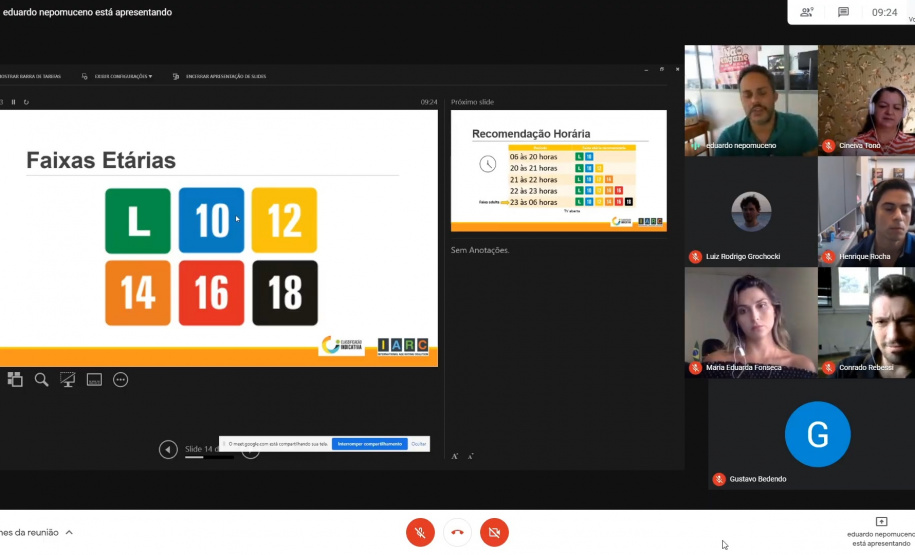915x555 pixels.
Task: Click the 'Mostrar barra de tarefas' option
Action: pyautogui.click(x=30, y=76)
